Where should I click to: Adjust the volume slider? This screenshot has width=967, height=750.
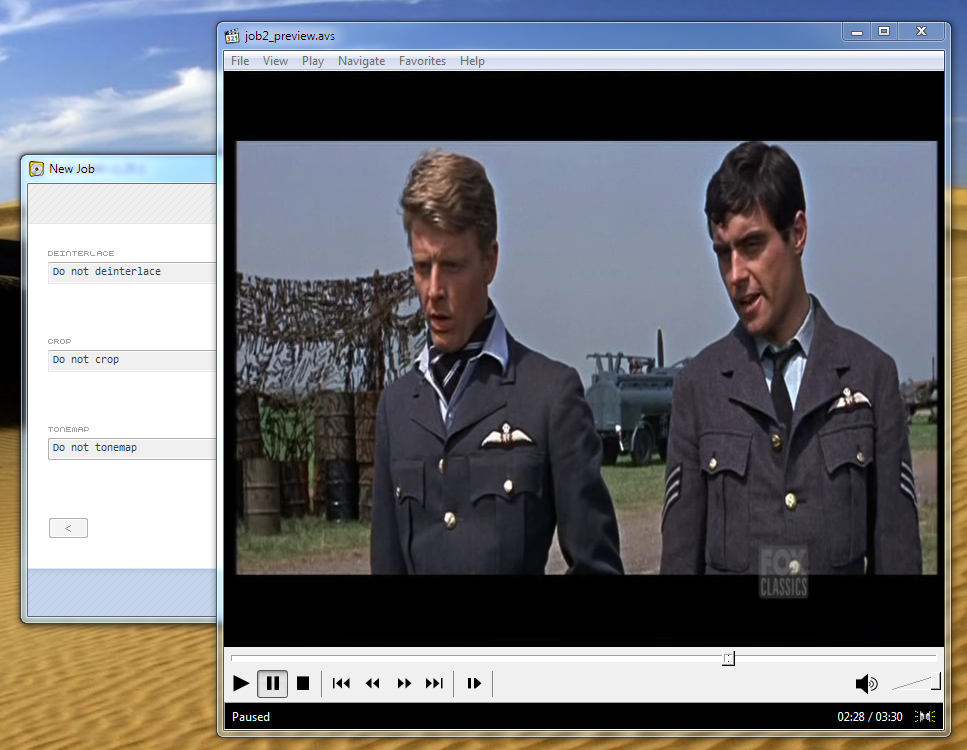pos(916,682)
